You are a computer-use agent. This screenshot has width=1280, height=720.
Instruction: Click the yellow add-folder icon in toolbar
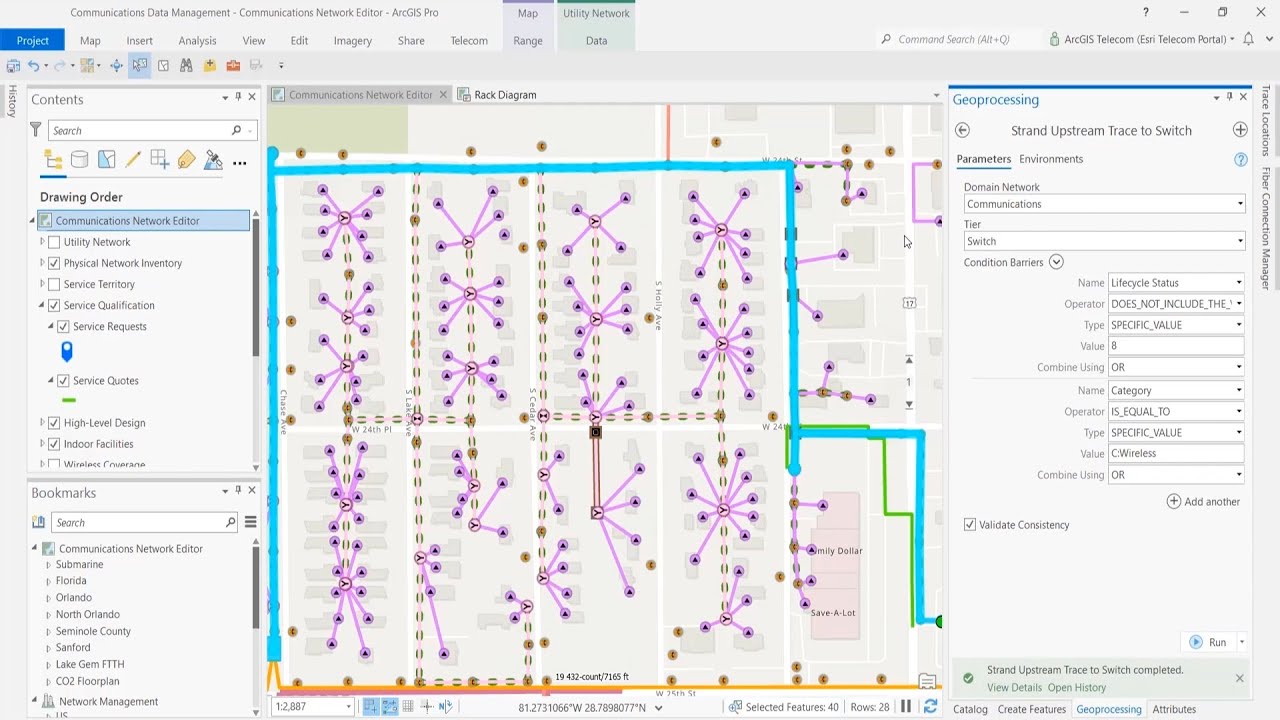[210, 66]
